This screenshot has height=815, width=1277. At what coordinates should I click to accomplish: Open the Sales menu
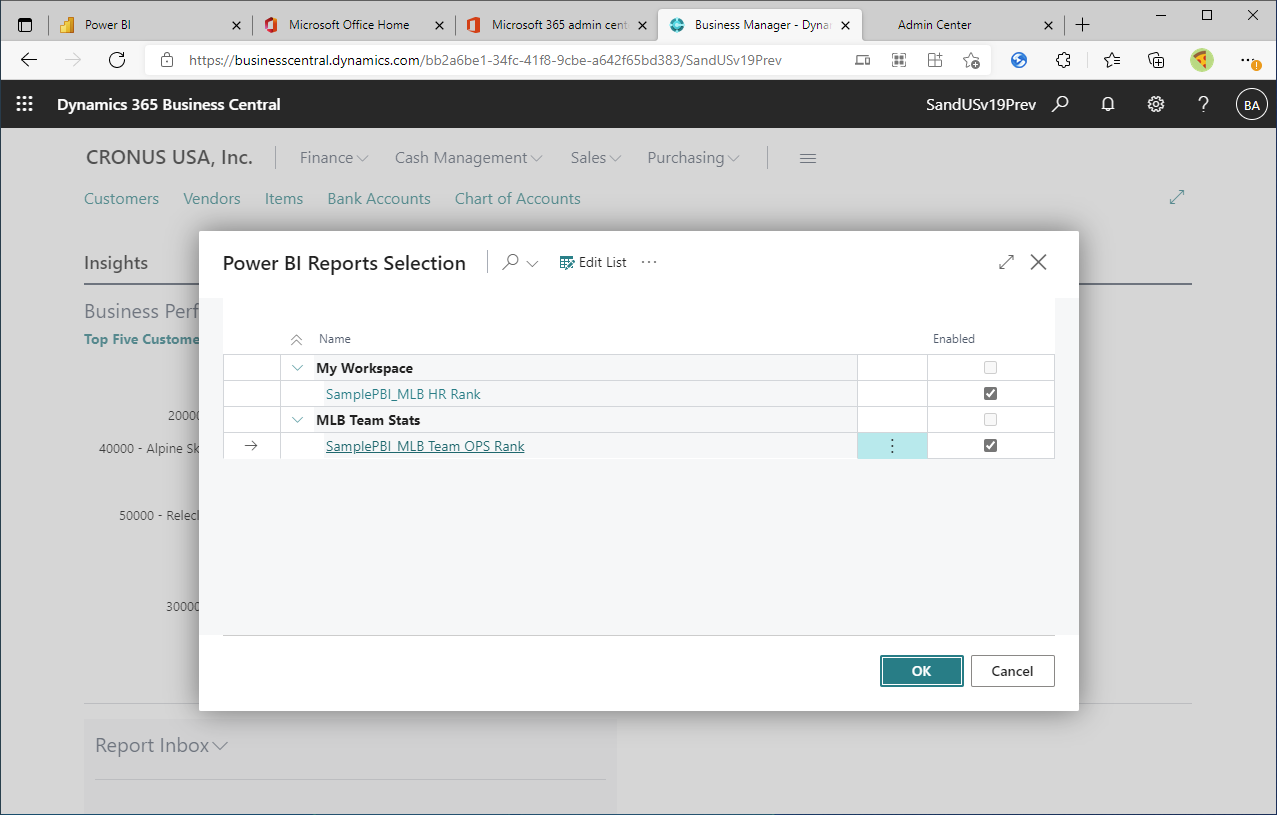coord(594,157)
